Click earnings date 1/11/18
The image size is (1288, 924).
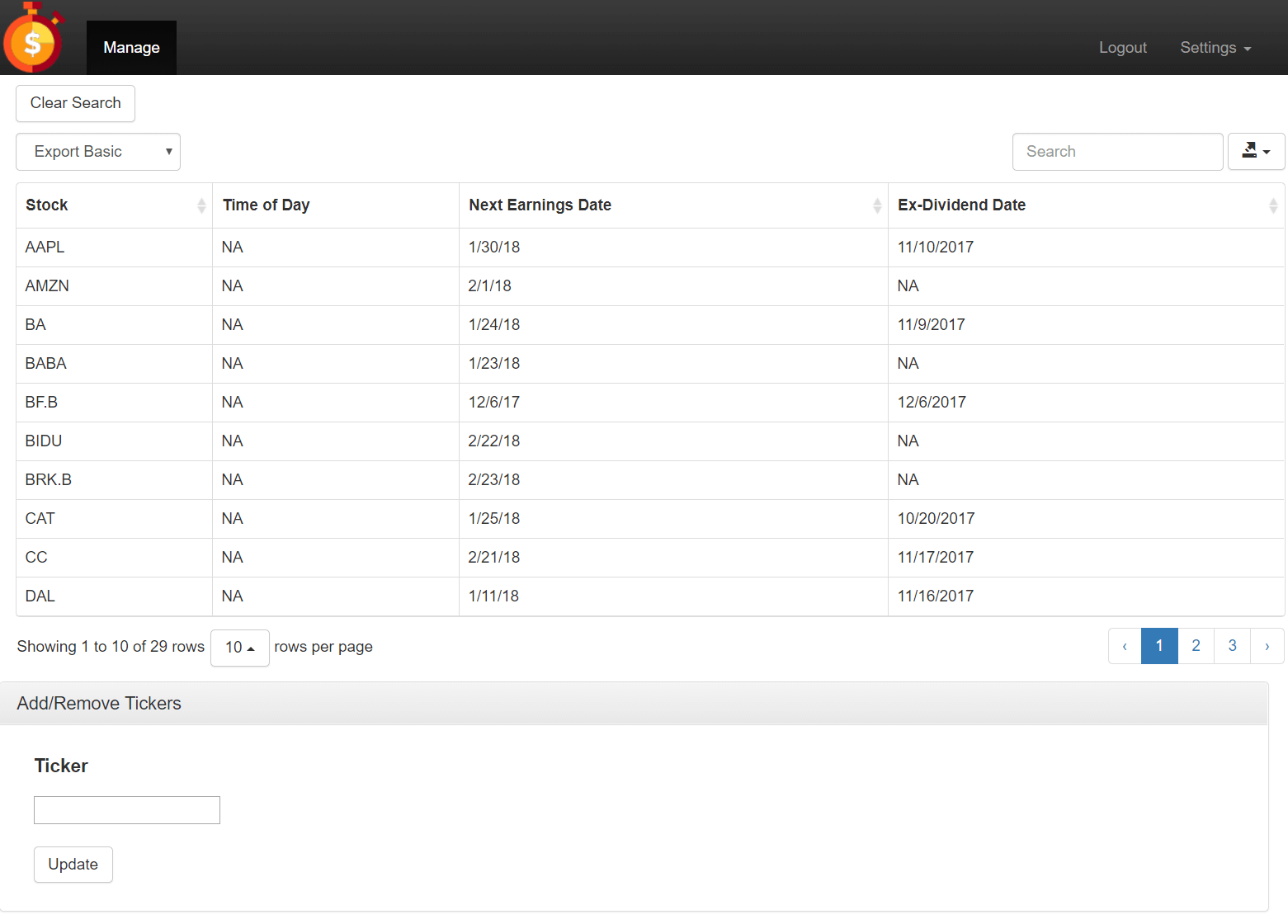pos(493,596)
